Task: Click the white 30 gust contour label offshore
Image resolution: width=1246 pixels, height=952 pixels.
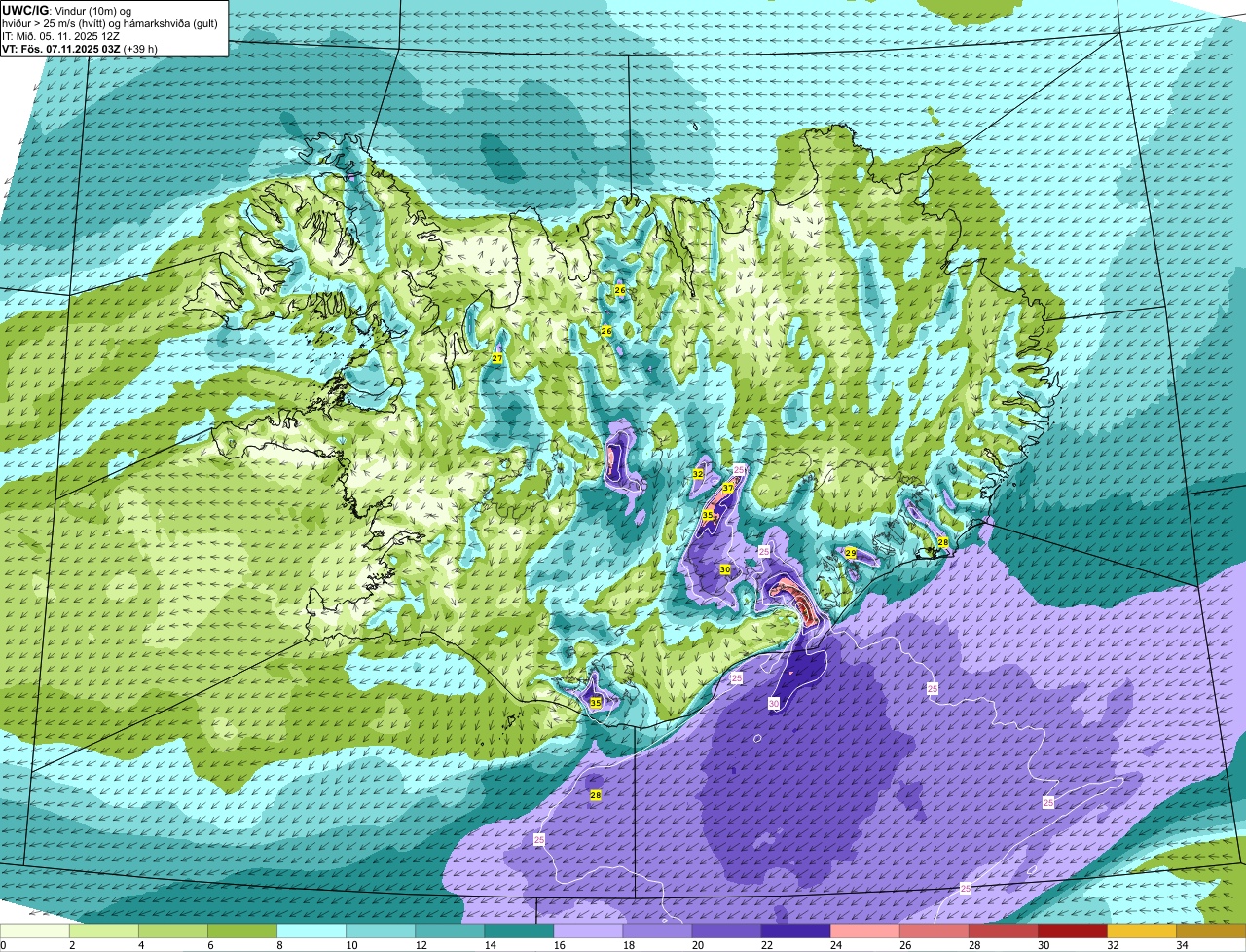Action: [x=774, y=703]
